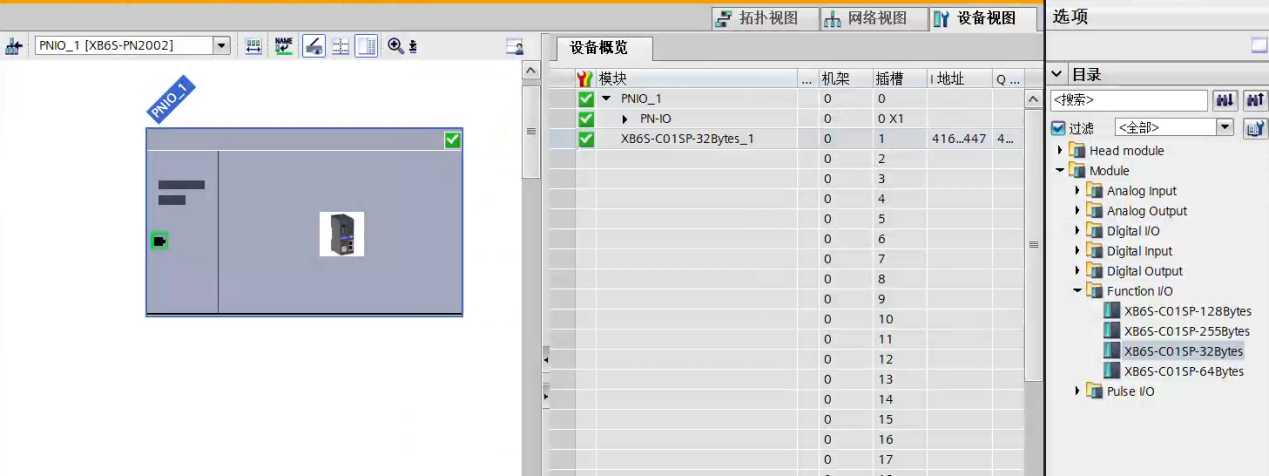Click the green Ethernet port on device
1269x476 pixels.
pyautogui.click(x=159, y=241)
